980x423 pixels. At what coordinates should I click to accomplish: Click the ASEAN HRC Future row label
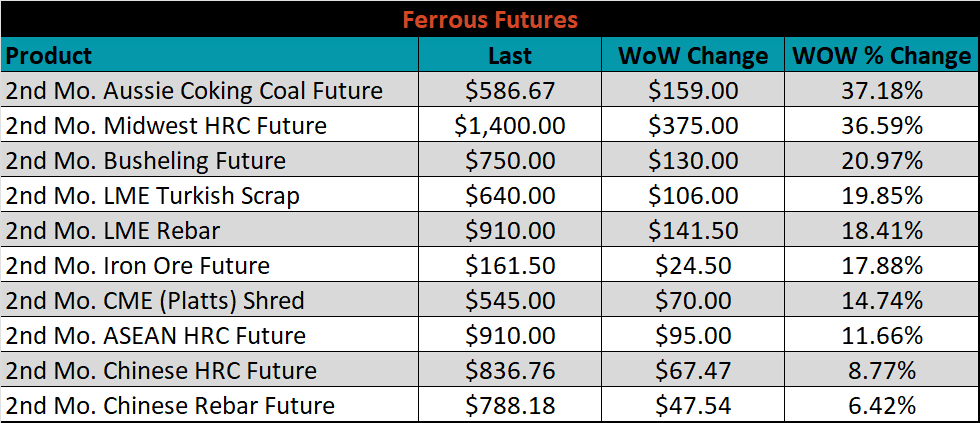click(x=210, y=335)
